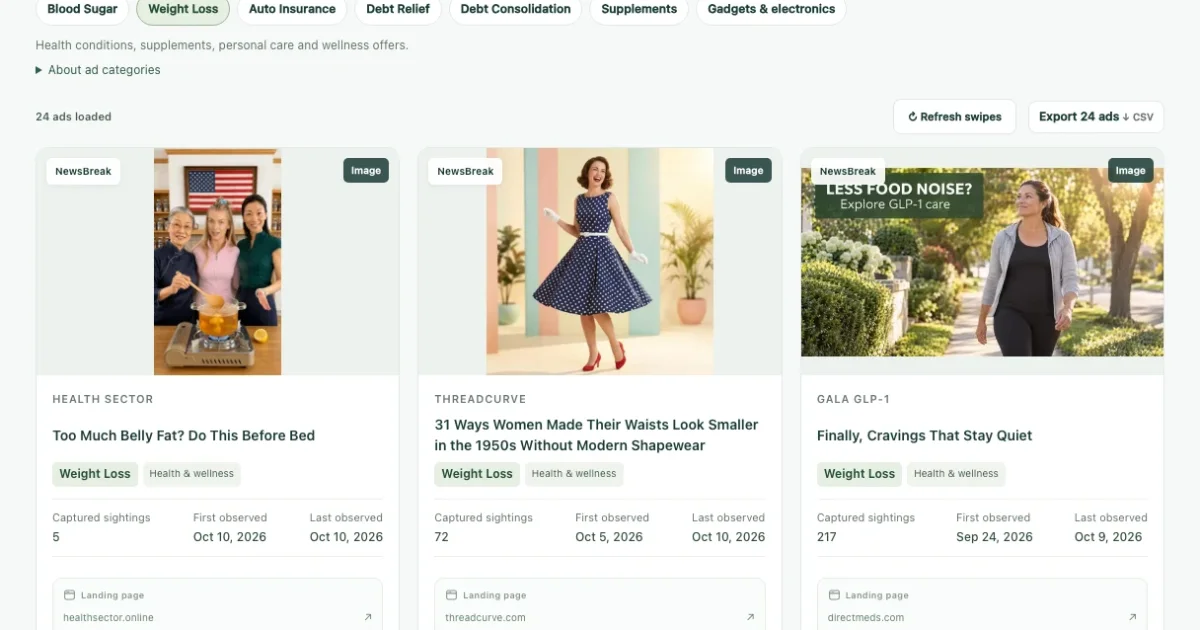
Task: Open external arrow for threadcurve.com landing page
Action: point(750,617)
